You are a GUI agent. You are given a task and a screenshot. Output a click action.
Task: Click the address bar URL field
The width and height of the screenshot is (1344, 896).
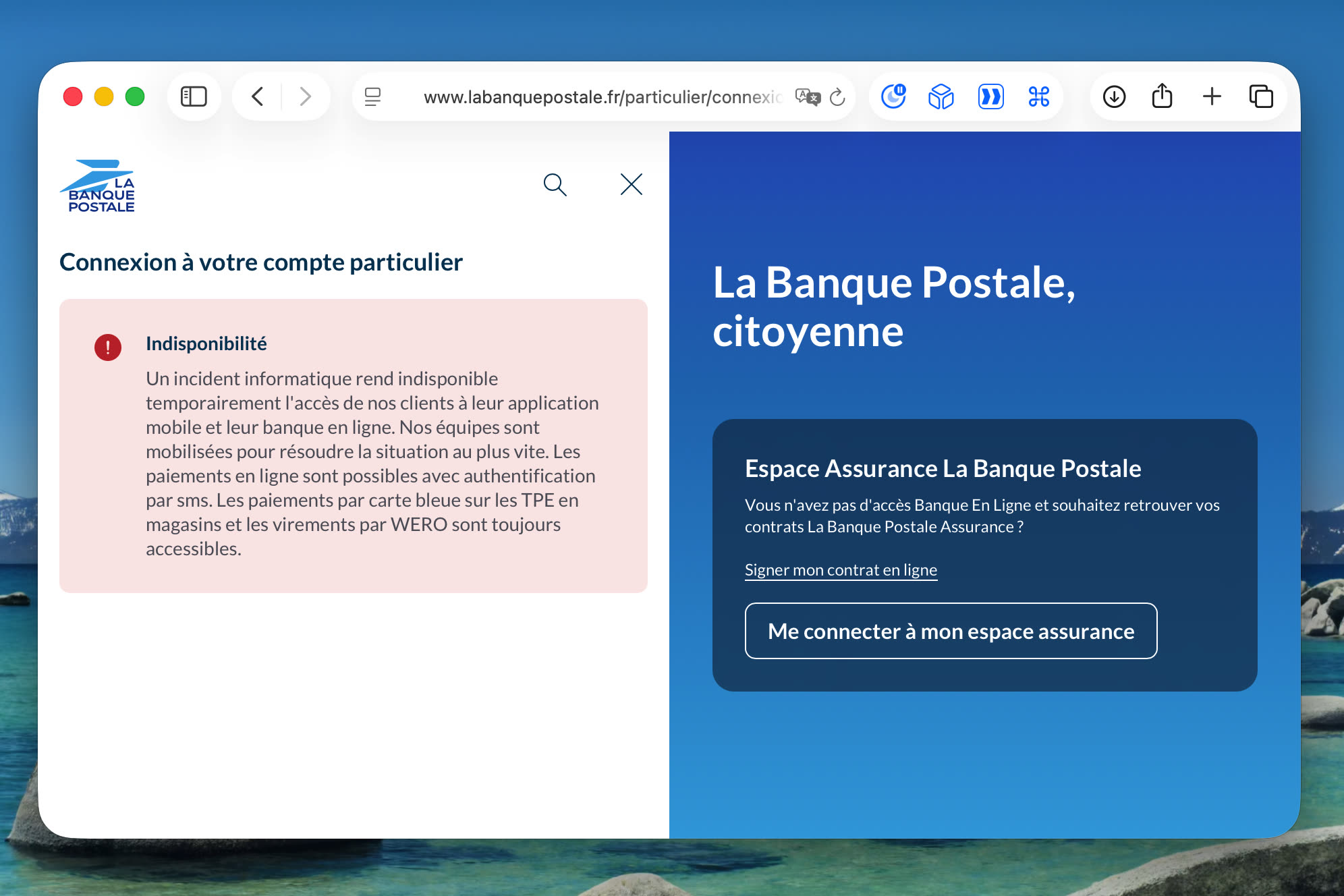point(600,96)
